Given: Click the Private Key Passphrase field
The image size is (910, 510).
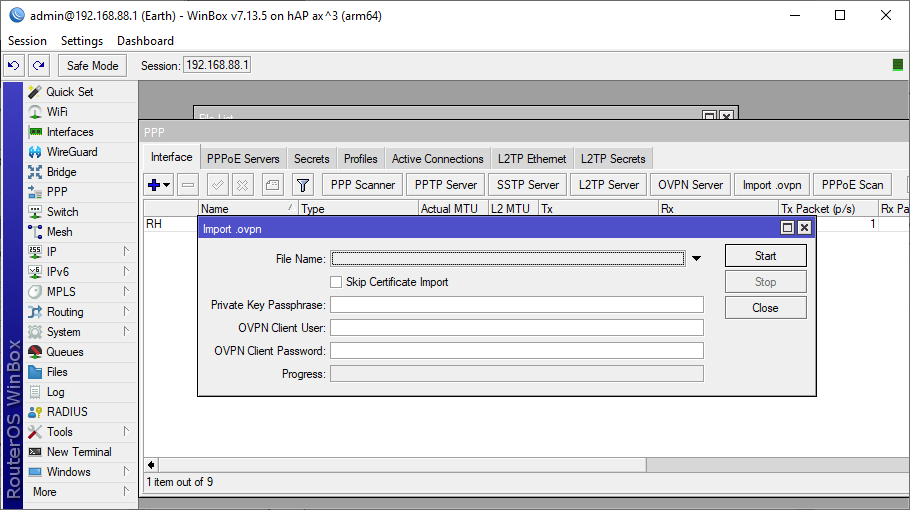Looking at the screenshot, I should pos(517,305).
